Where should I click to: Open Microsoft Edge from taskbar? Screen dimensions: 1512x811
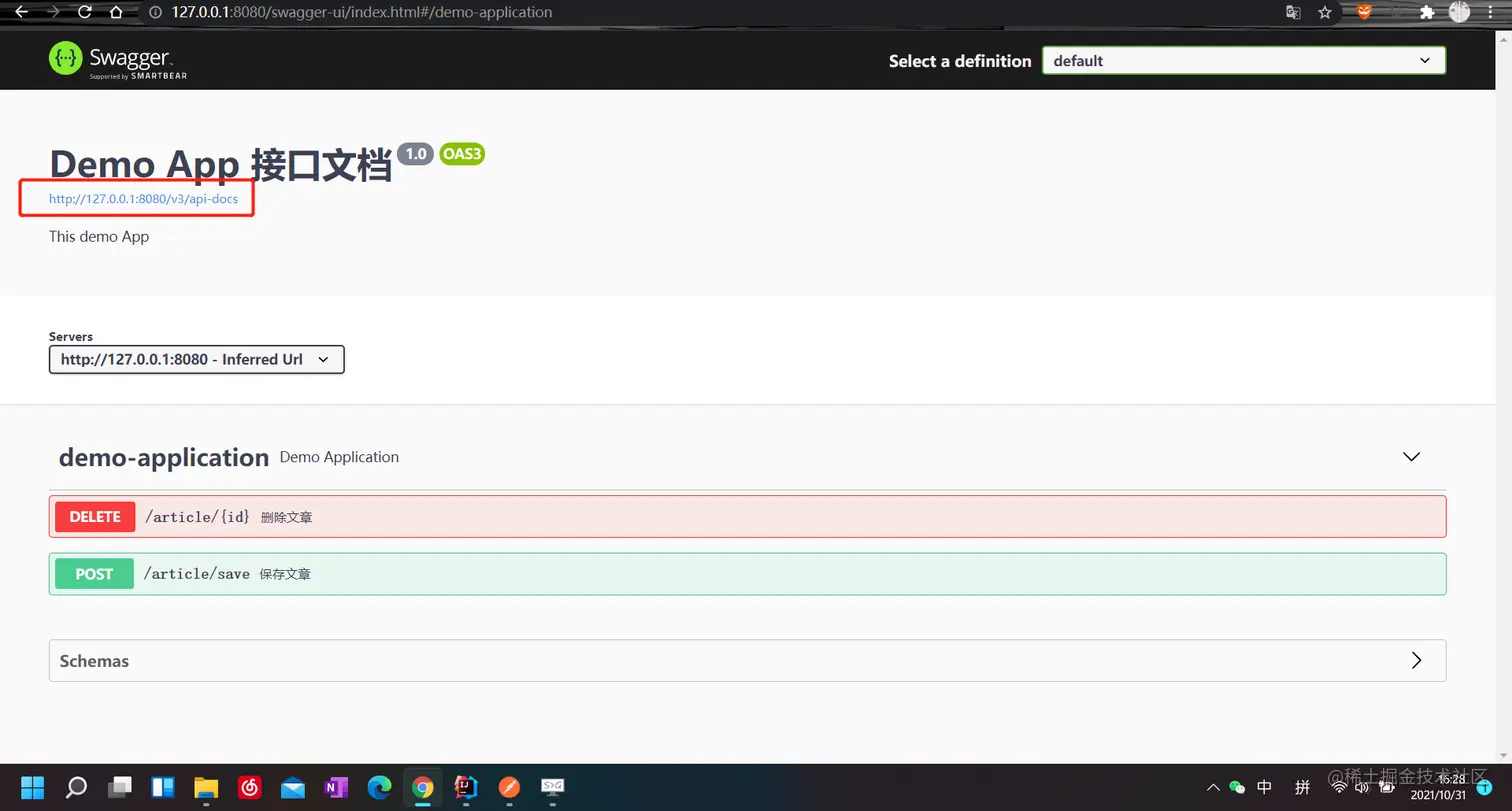point(380,788)
